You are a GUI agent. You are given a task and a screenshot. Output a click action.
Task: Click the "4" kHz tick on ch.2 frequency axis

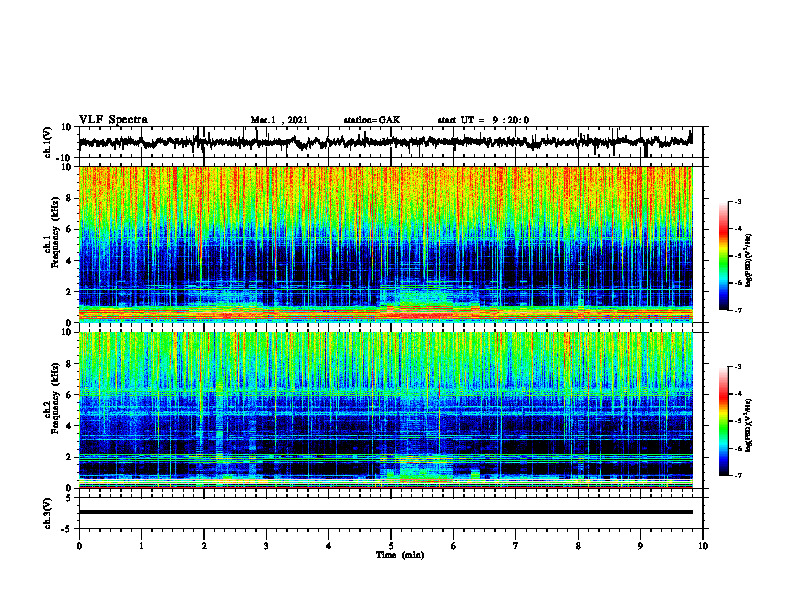pos(69,426)
